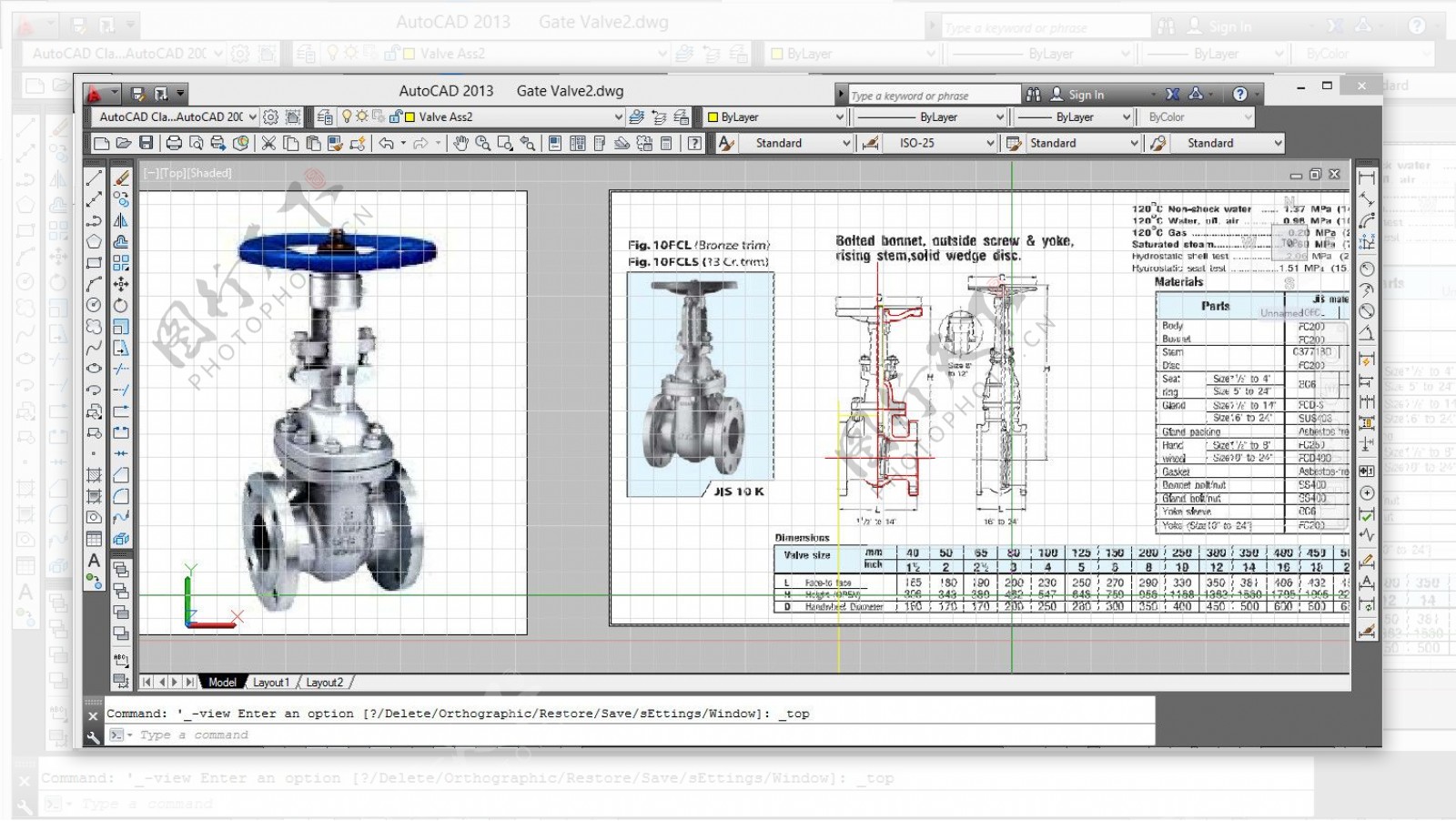Click the command line wrench customize icon
Image resolution: width=1456 pixels, height=821 pixels.
[x=93, y=737]
